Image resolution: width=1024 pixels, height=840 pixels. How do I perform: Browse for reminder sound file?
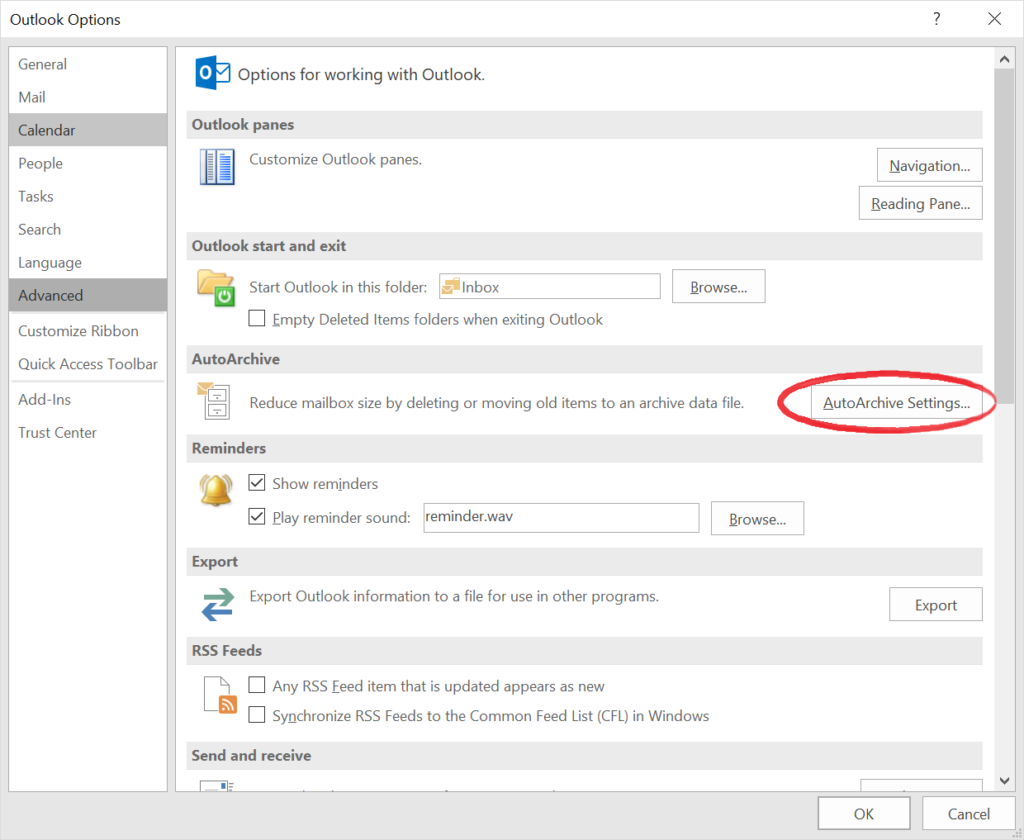tap(757, 519)
